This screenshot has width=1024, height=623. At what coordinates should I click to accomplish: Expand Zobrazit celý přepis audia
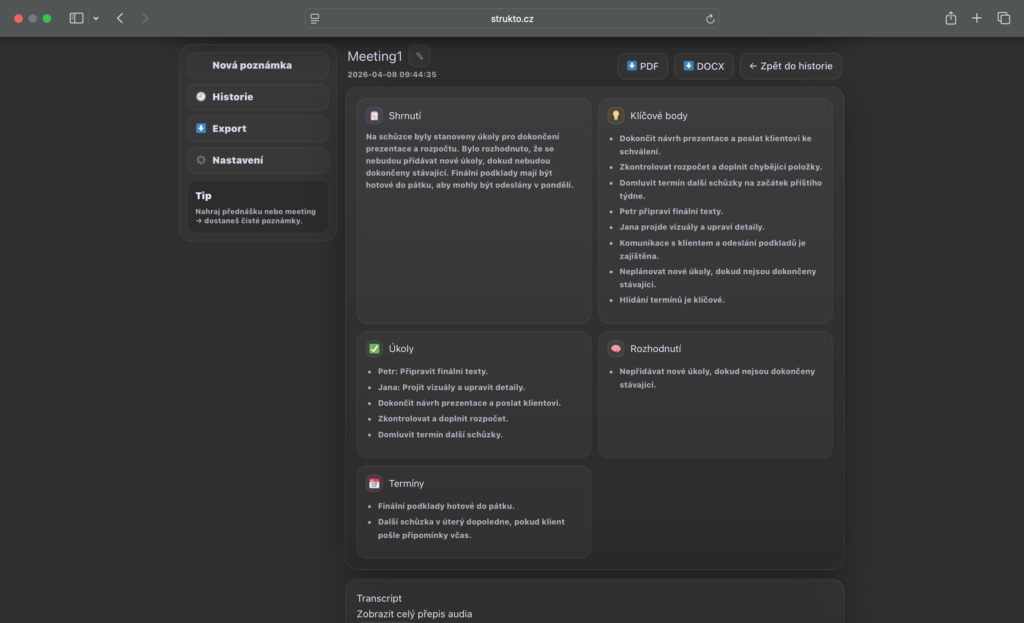pyautogui.click(x=414, y=614)
